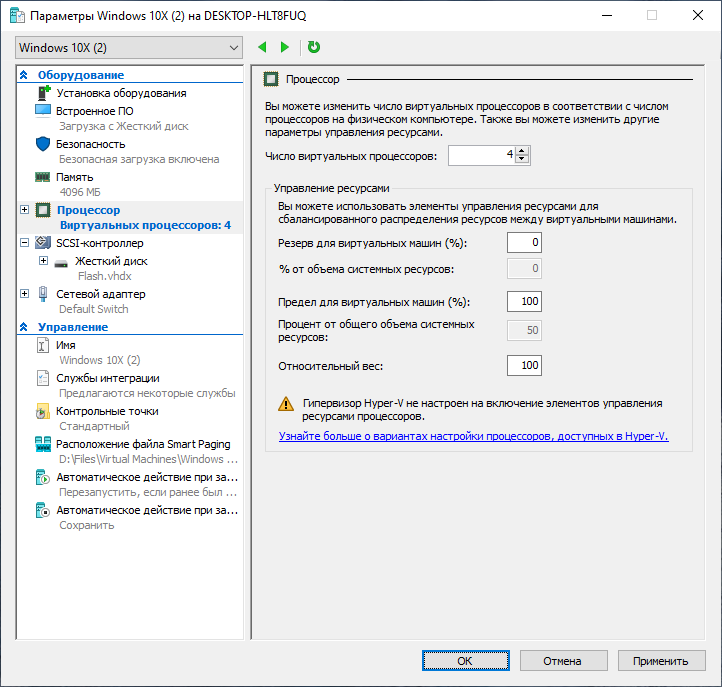Screen dimensions: 722x687
Task: Expand the Сетевой адаптер tree node
Action: (x=25, y=294)
